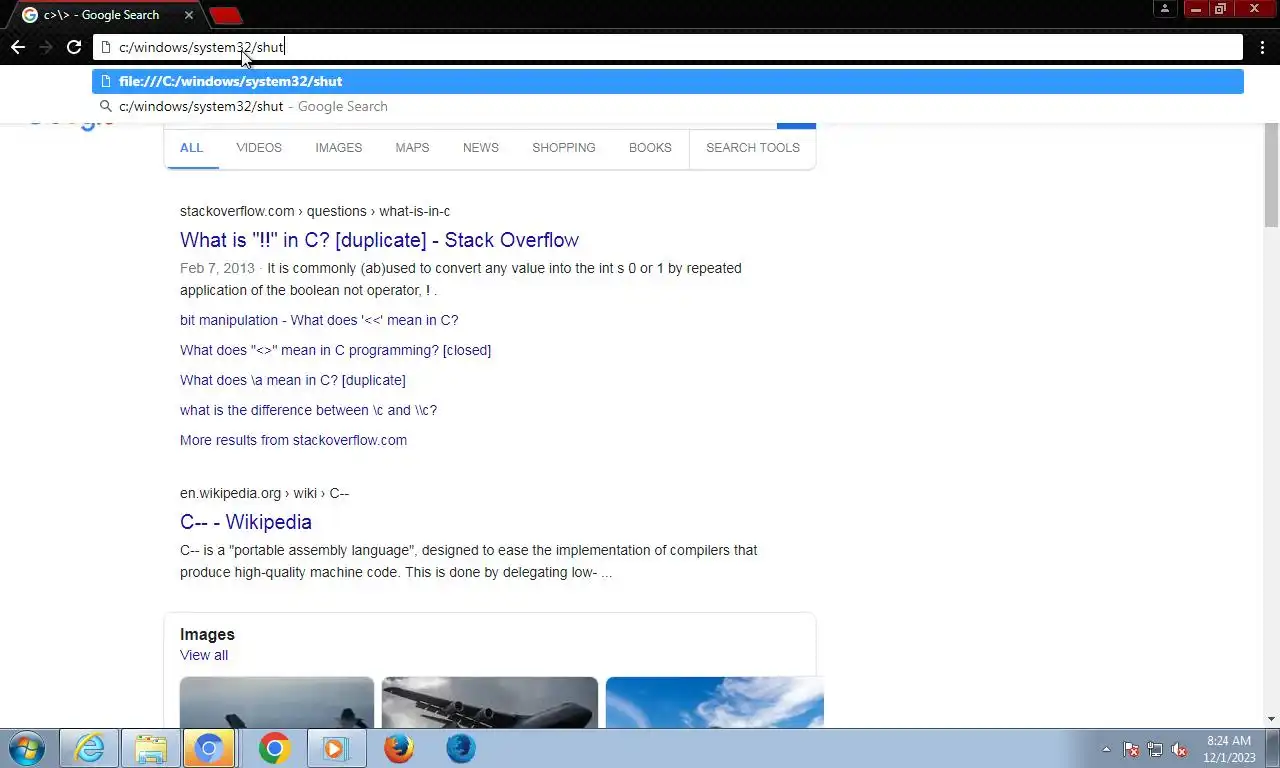Open Windows Media Player from the taskbar

tap(337, 748)
